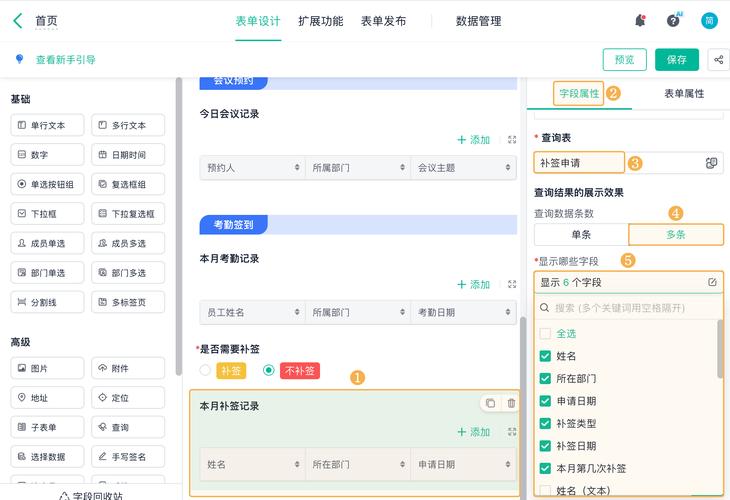Click the link icon in 查询表 field
Screen dimensions: 730x500
[x=711, y=163]
